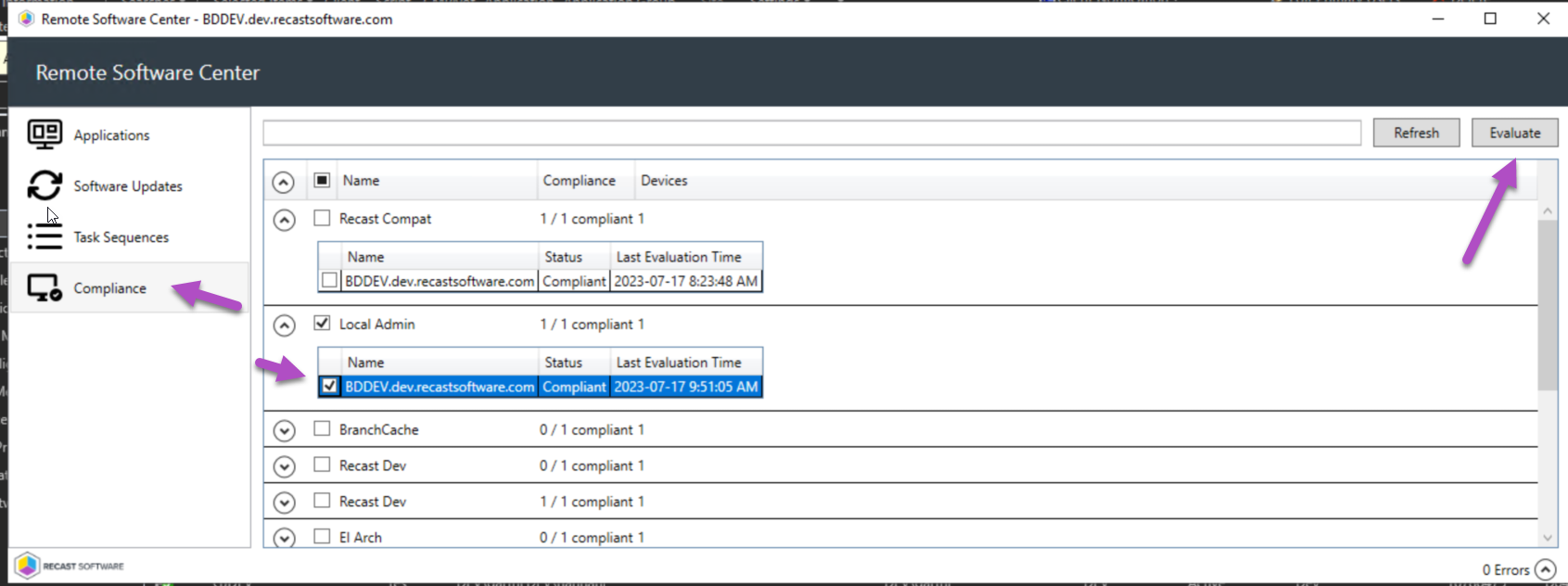Collapse the Recast Compat baseline
The height and width of the screenshot is (586, 1568).
tap(284, 220)
